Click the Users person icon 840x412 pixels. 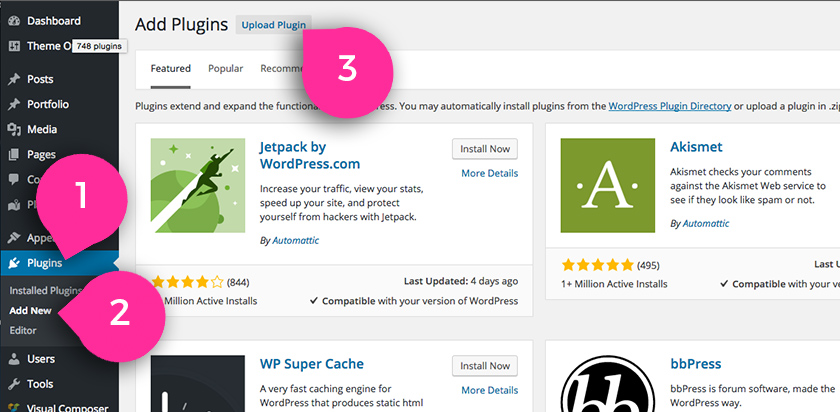(14, 359)
